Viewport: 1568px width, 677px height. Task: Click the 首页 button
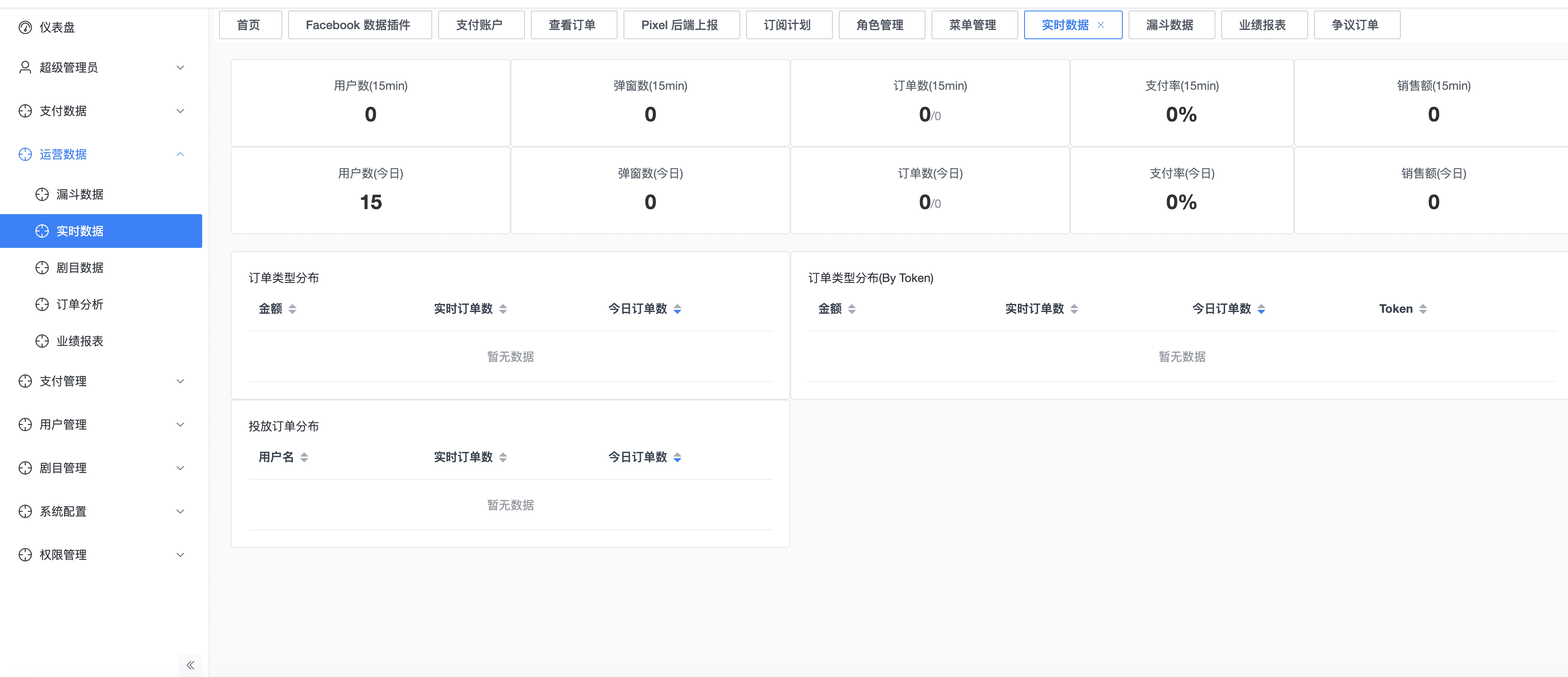pos(249,24)
